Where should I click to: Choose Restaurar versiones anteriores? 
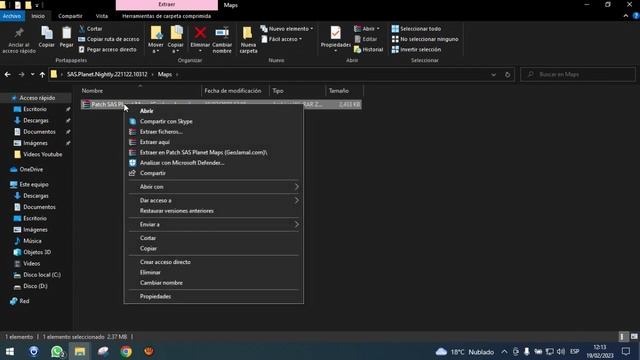tap(213, 211)
